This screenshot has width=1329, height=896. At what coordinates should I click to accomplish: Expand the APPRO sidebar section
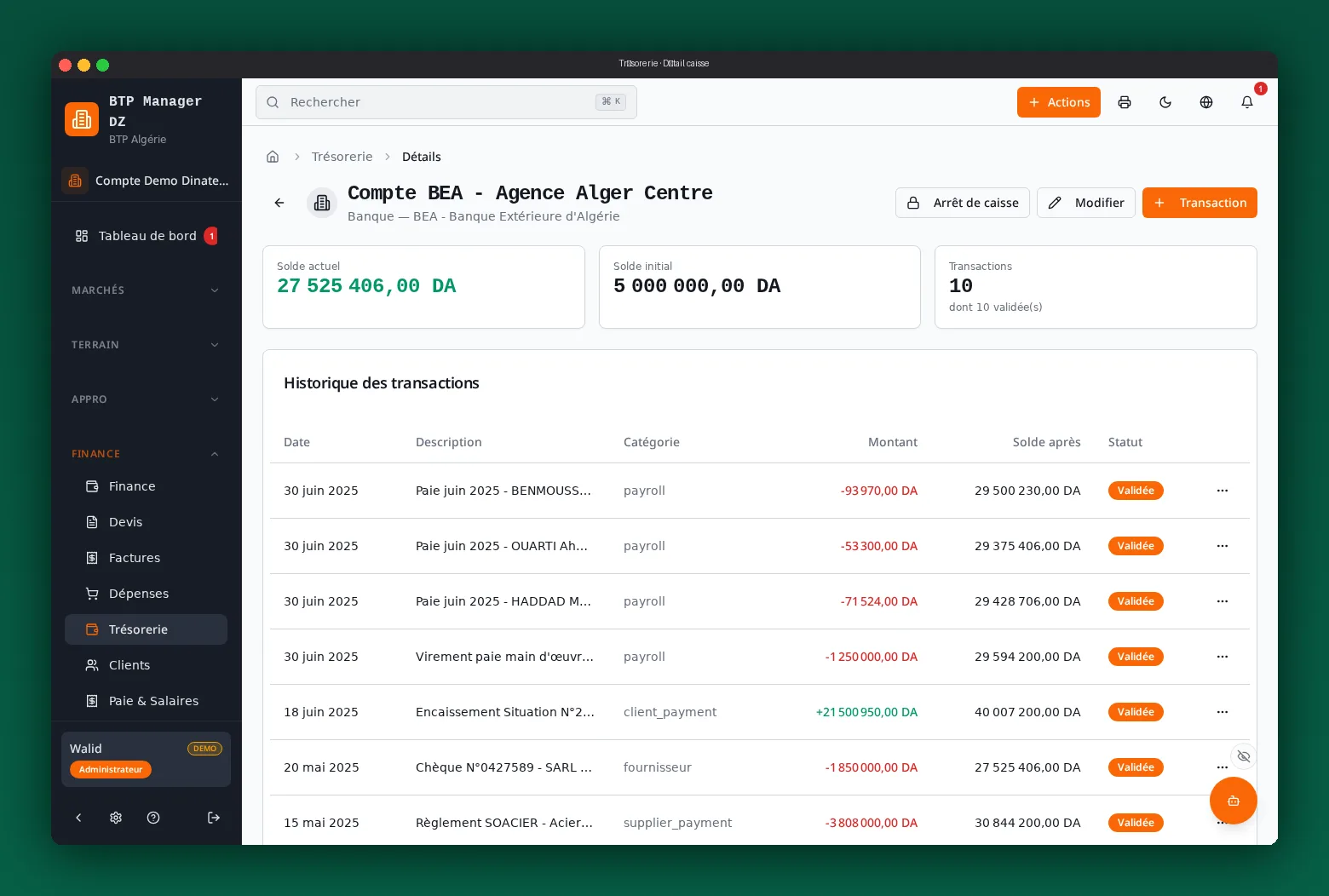145,399
